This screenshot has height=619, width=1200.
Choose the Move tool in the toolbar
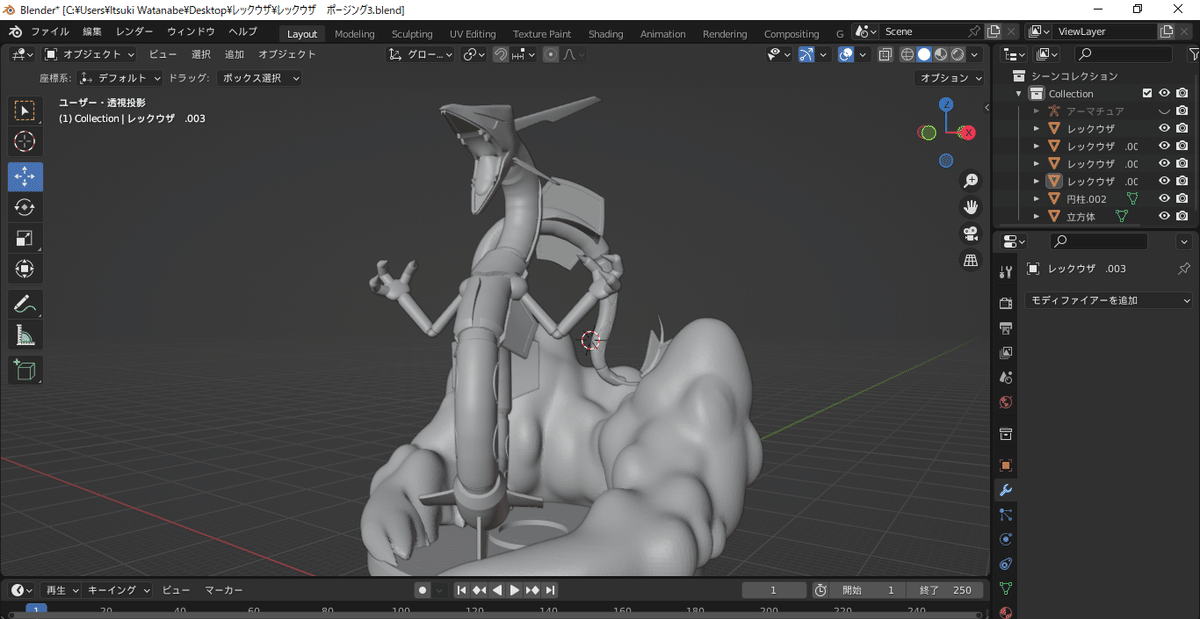[x=25, y=176]
